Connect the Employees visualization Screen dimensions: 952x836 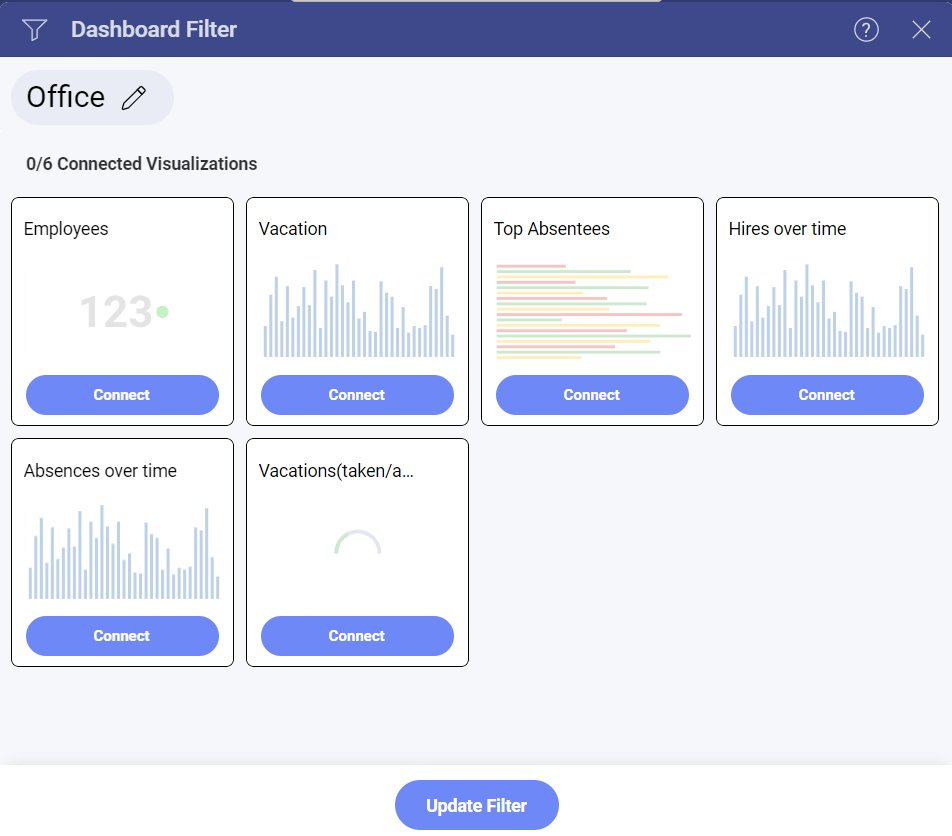coord(122,395)
